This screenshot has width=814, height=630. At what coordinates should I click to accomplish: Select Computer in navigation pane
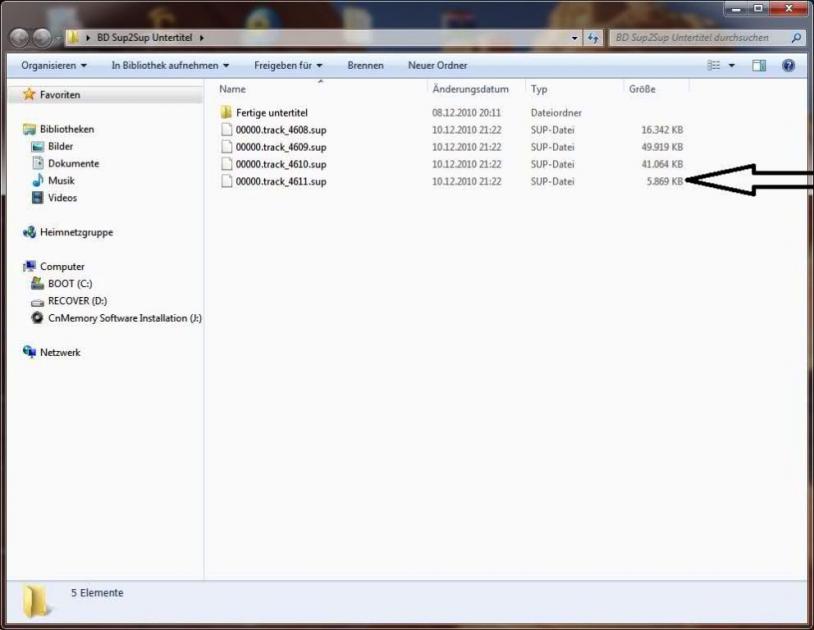(x=62, y=266)
